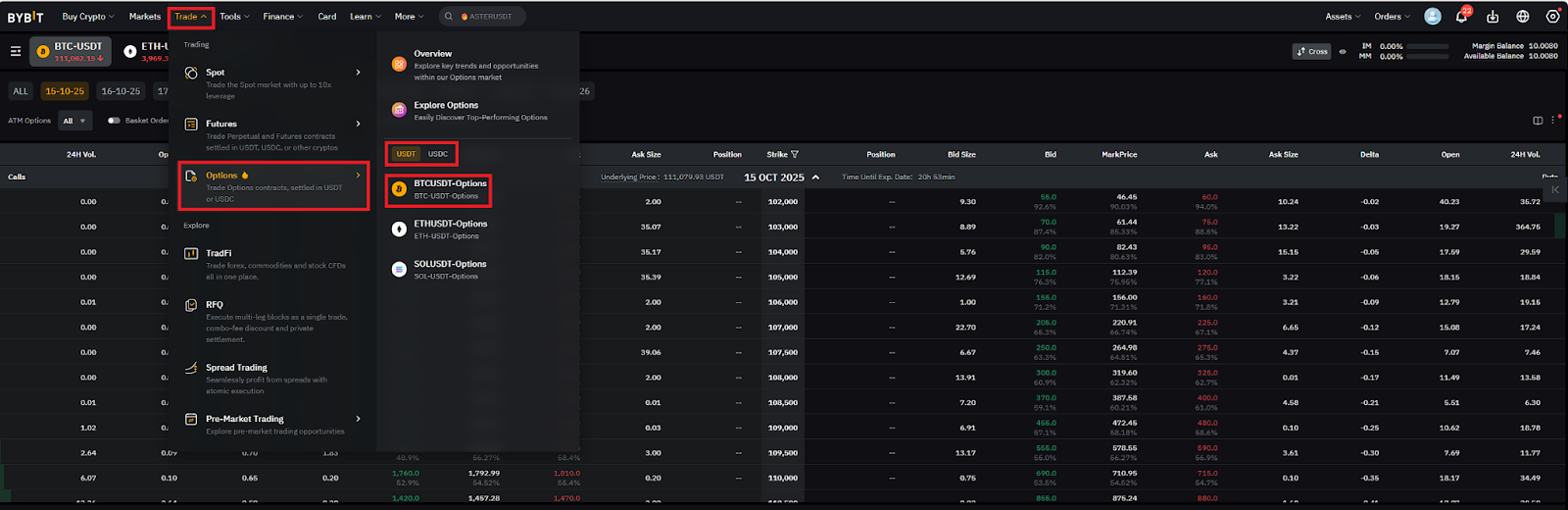Click the BTCUSDT-Options bitcoin icon
This screenshot has width=1568, height=510.
coord(399,189)
